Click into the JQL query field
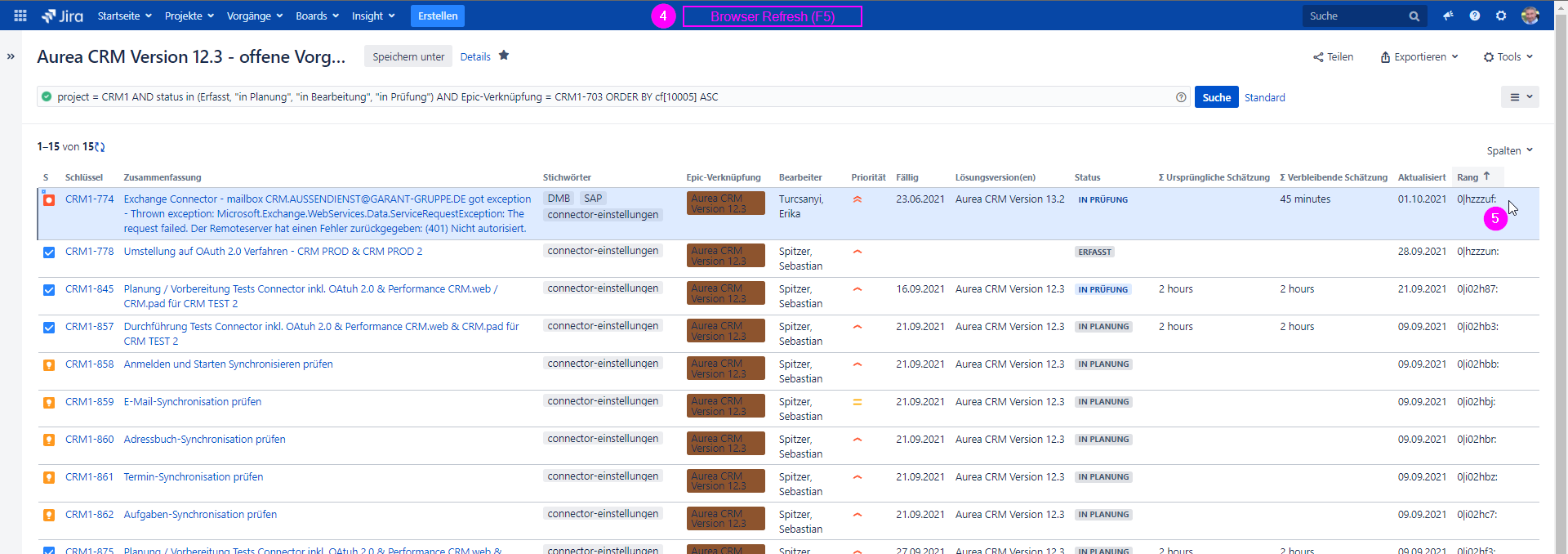1568x554 pixels. point(612,97)
